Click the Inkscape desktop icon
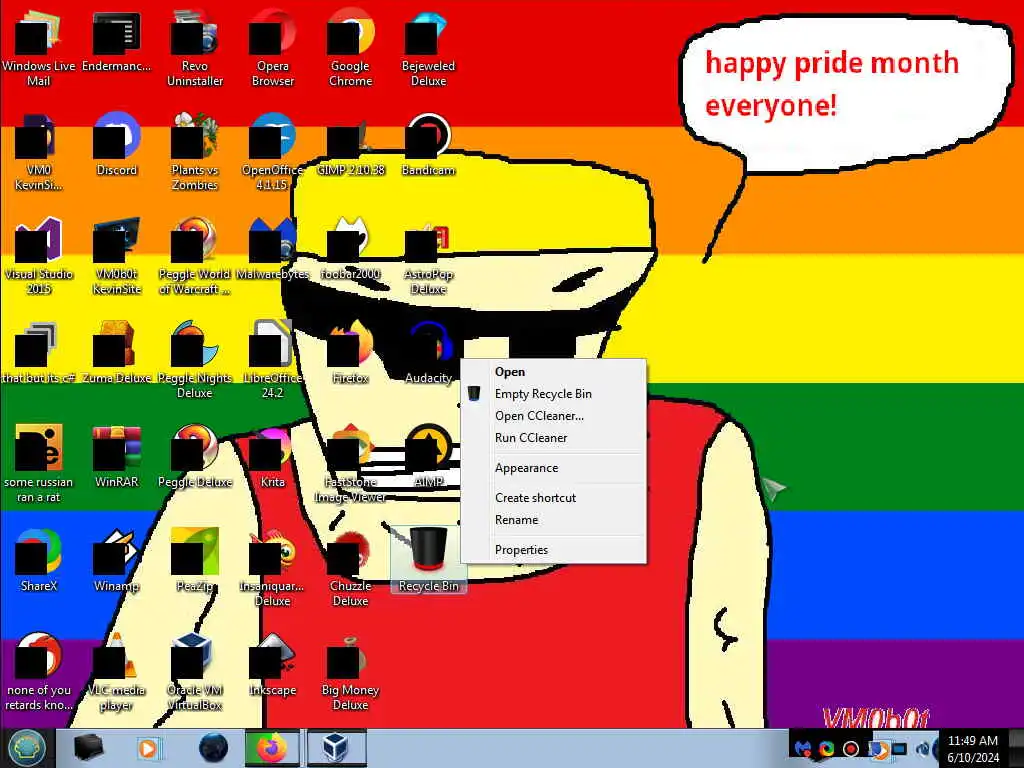This screenshot has width=1024, height=768. (272, 664)
